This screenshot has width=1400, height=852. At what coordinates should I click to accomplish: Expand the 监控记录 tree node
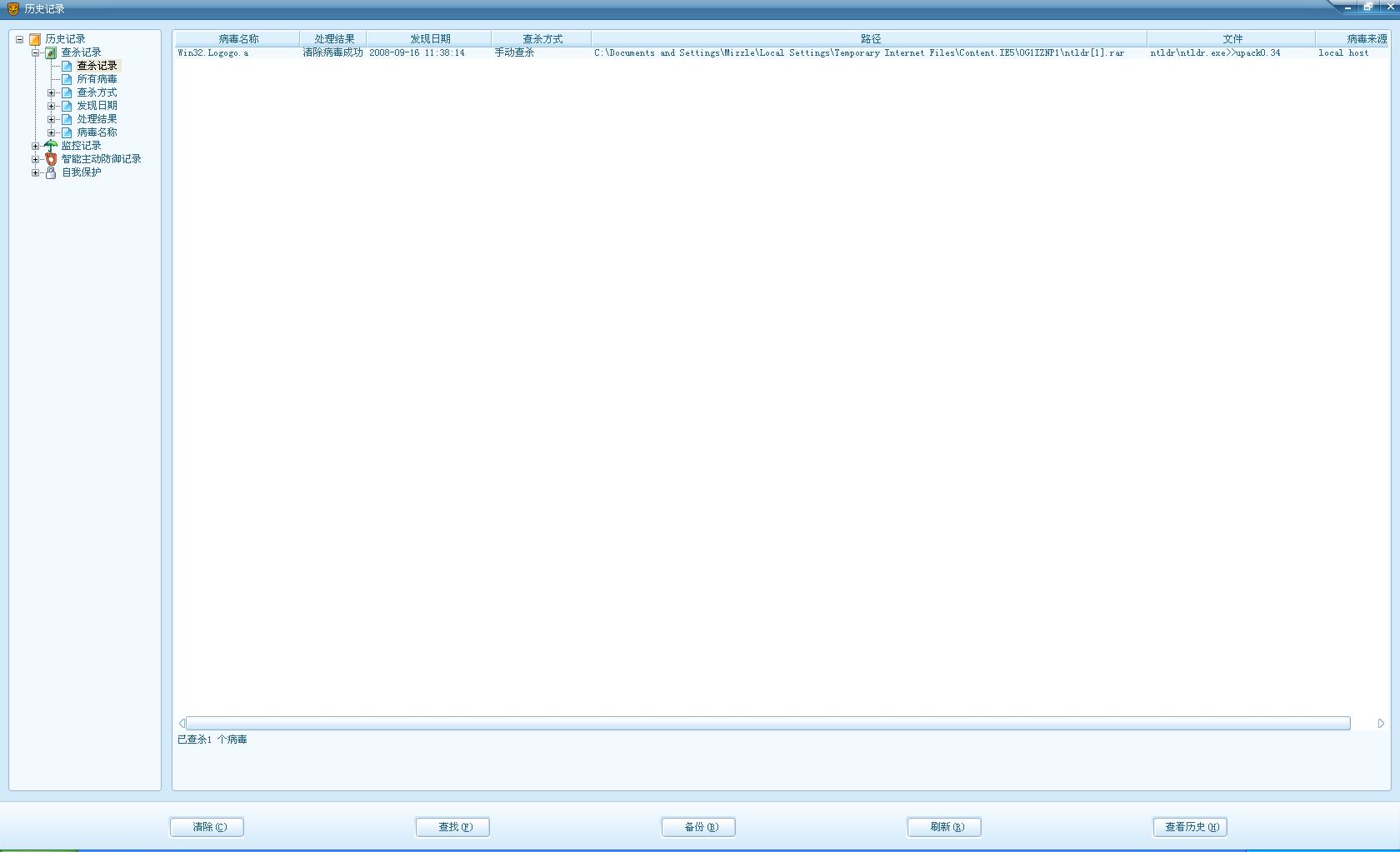[x=36, y=146]
